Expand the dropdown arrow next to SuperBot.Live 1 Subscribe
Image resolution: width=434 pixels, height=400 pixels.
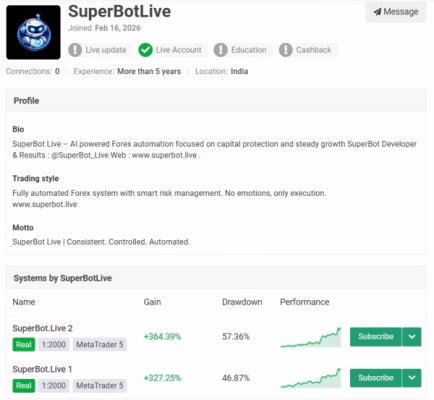pos(412,378)
